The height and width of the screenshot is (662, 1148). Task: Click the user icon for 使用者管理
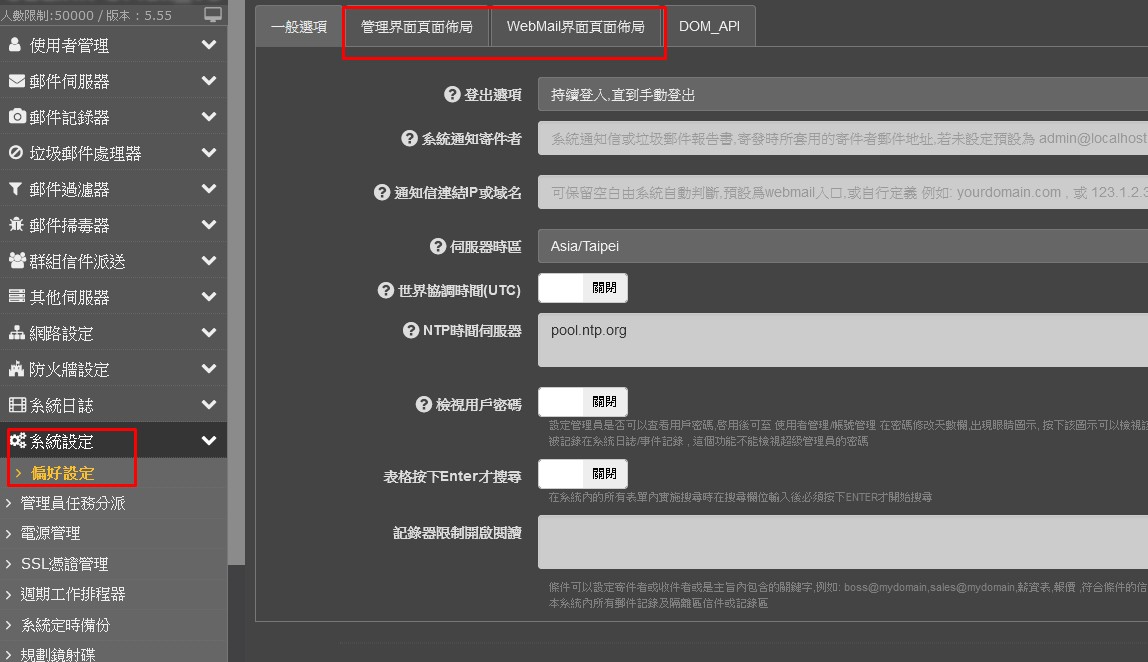[15, 45]
